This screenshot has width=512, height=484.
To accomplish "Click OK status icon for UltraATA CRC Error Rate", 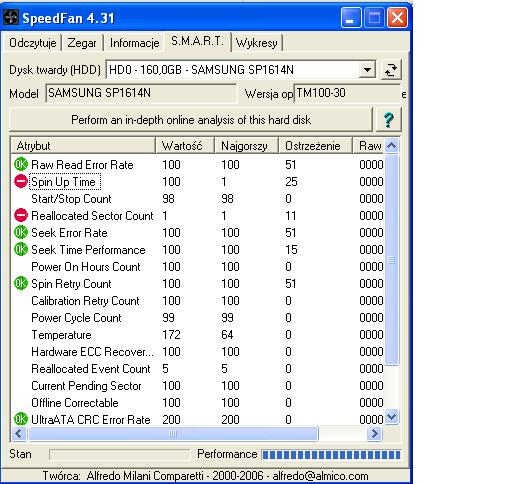I will coord(21,419).
